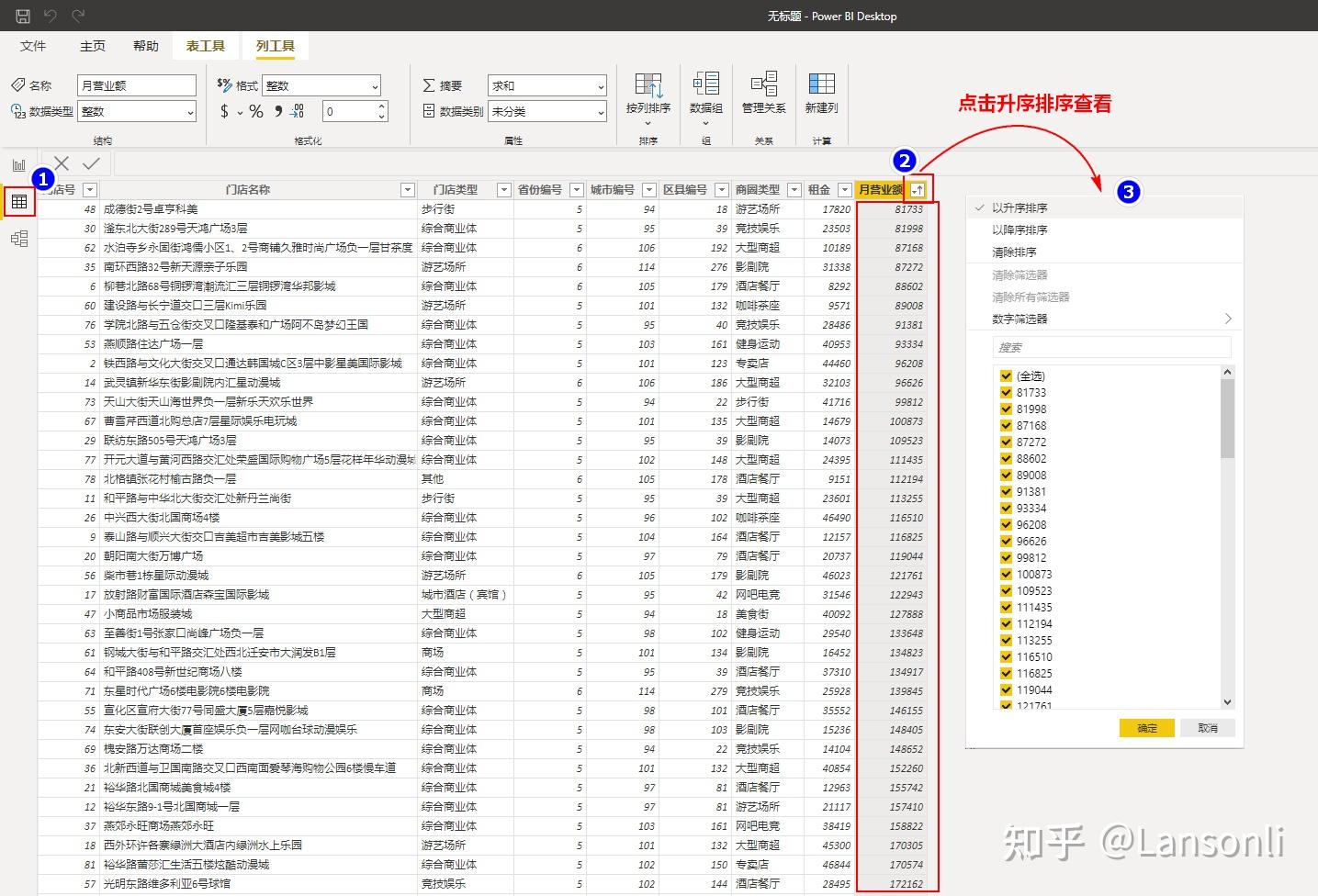The image size is (1318, 896).
Task: Switch to the 表工具 Table tools tab
Action: (205, 46)
